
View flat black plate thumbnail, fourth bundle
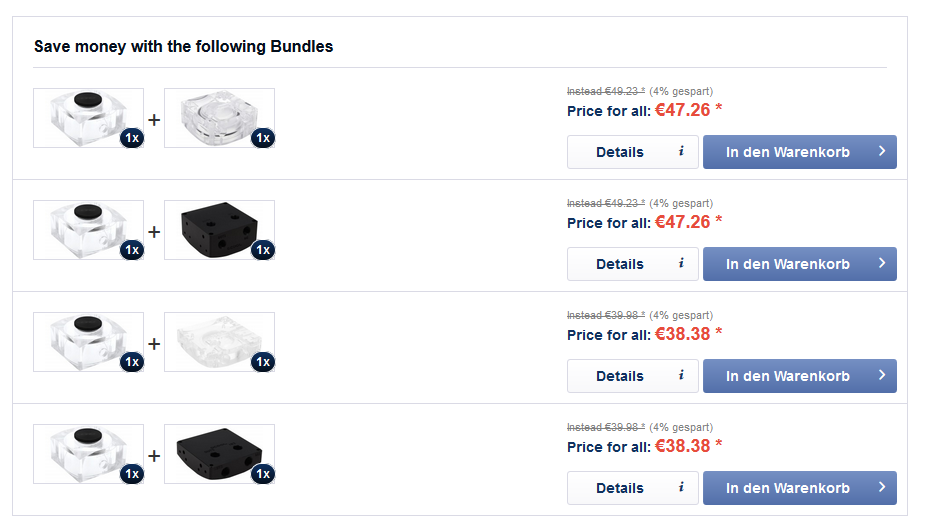pos(219,454)
